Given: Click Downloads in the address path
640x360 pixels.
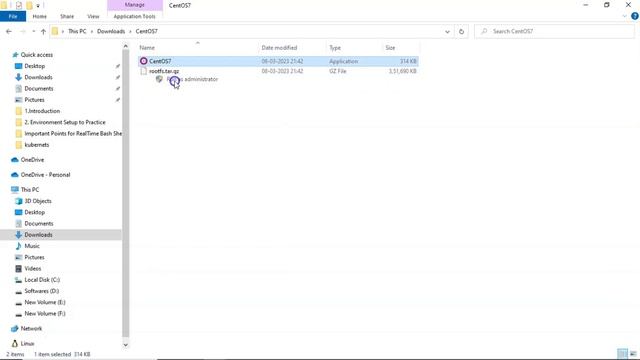Looking at the screenshot, I should 111,31.
